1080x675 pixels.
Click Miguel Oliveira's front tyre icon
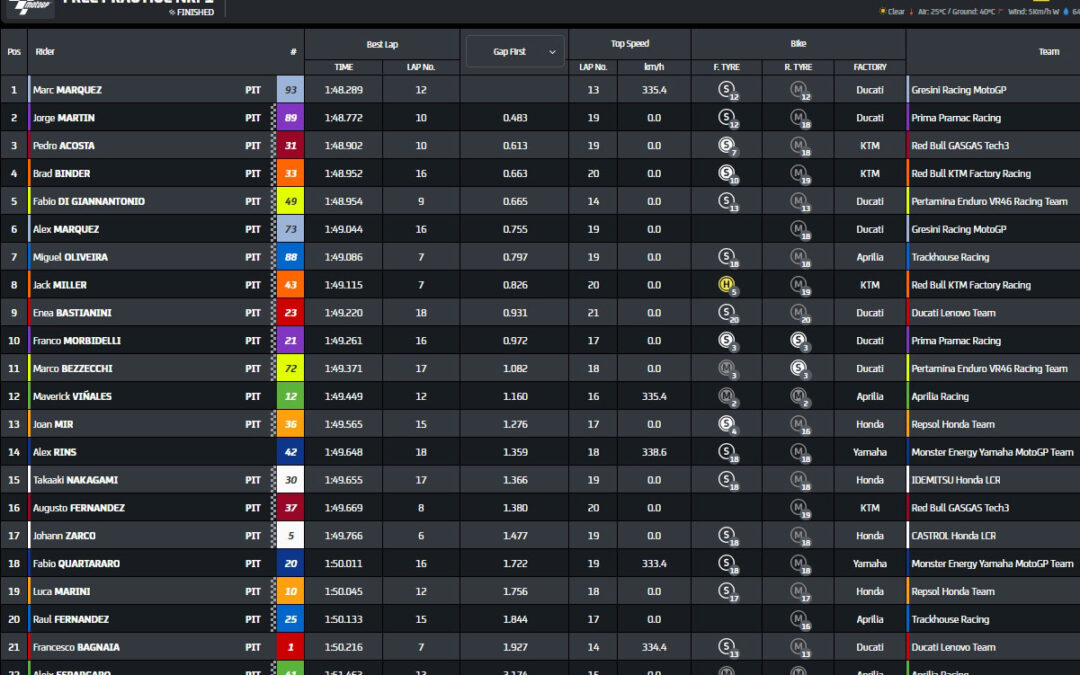point(727,258)
